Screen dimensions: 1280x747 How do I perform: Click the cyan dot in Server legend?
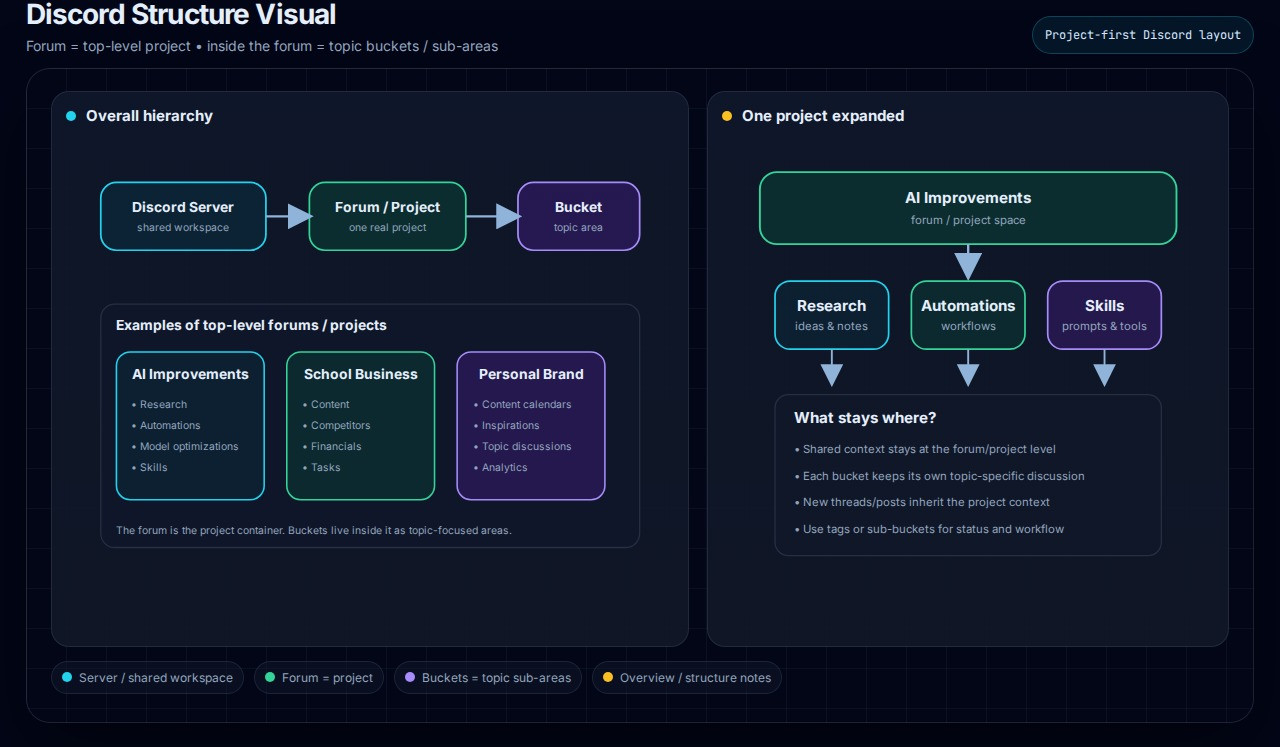[67, 677]
